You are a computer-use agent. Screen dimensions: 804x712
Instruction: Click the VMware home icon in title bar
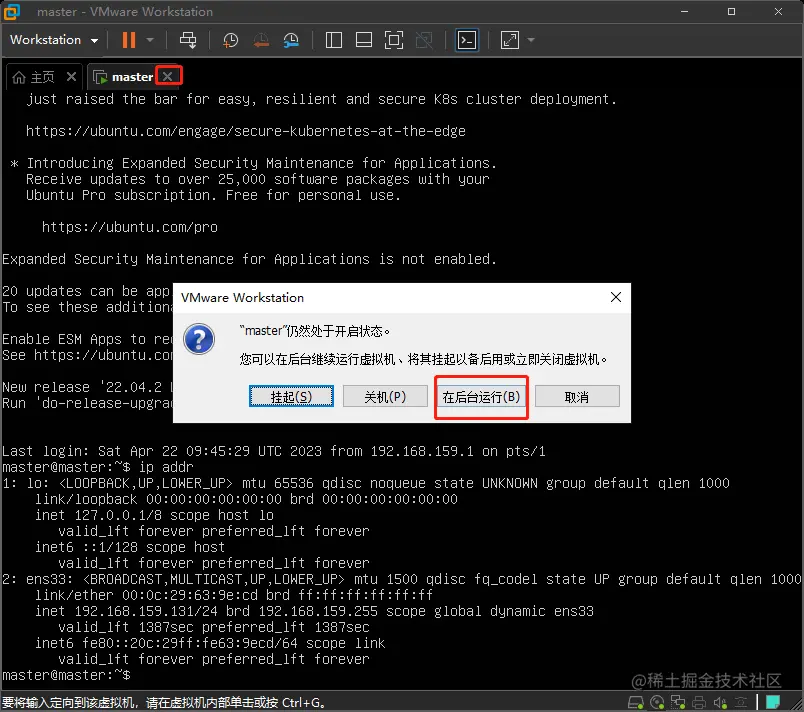(x=12, y=11)
